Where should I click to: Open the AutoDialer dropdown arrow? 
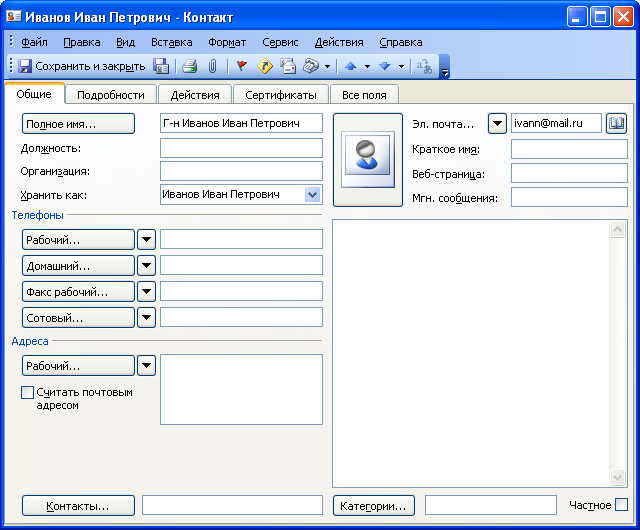327,67
